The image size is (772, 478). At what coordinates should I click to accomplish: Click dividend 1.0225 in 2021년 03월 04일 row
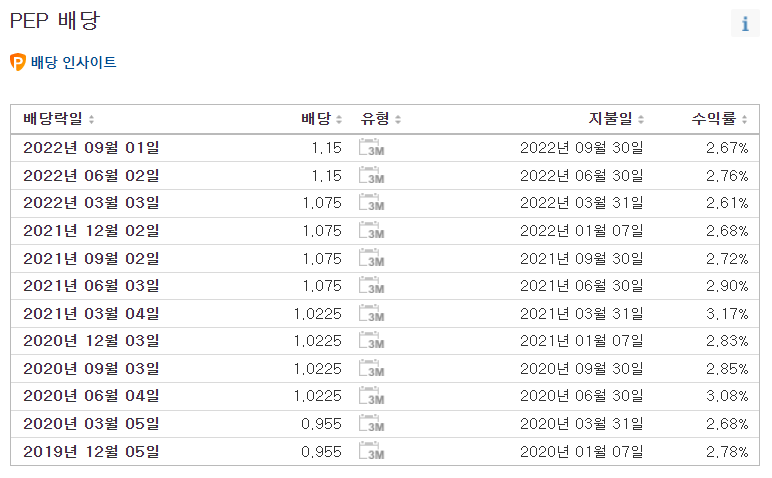(x=318, y=314)
